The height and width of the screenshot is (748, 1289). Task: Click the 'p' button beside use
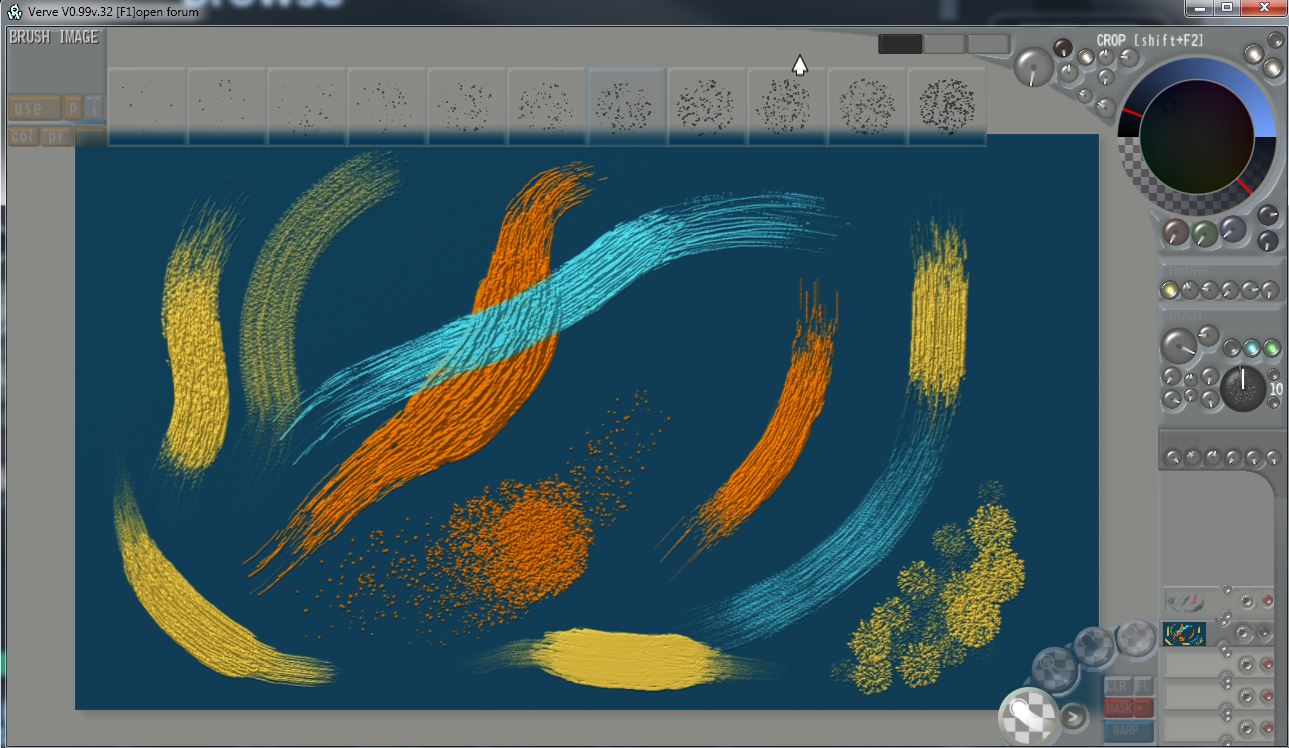(x=73, y=108)
